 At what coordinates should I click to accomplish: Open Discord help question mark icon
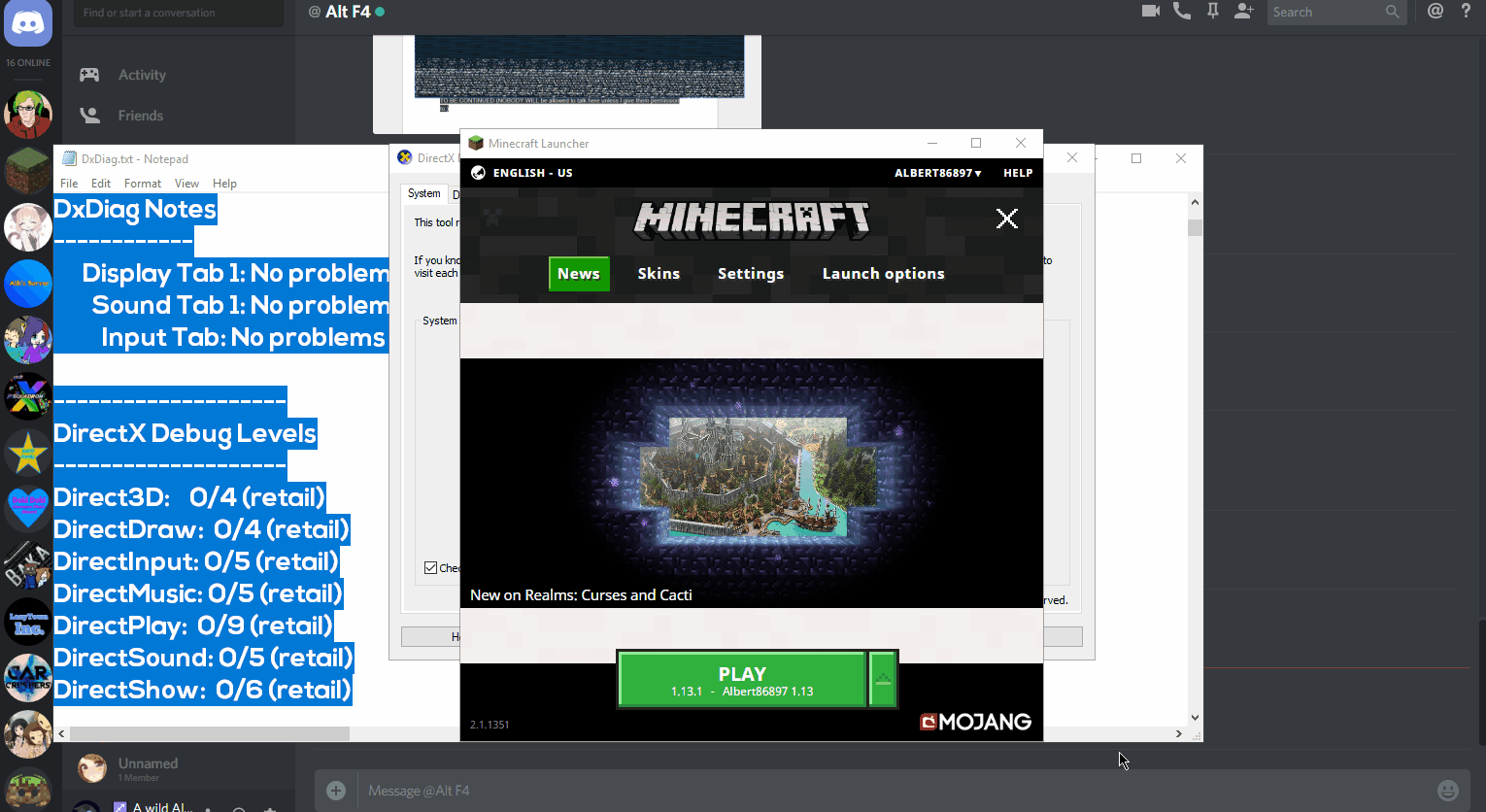click(x=1467, y=12)
